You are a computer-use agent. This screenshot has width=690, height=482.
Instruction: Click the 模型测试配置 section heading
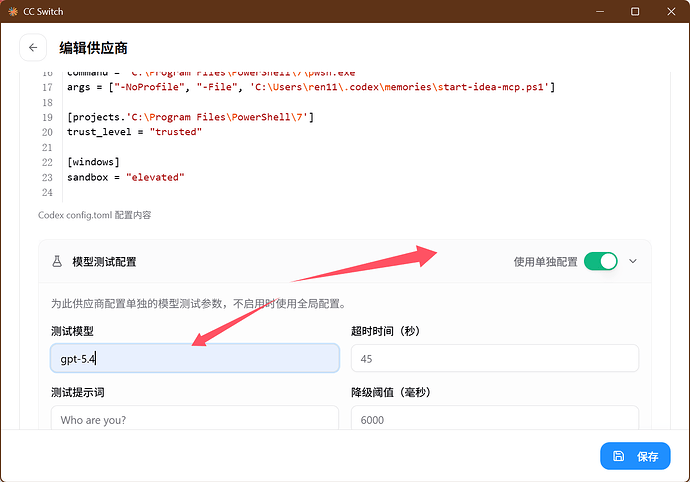click(104, 262)
